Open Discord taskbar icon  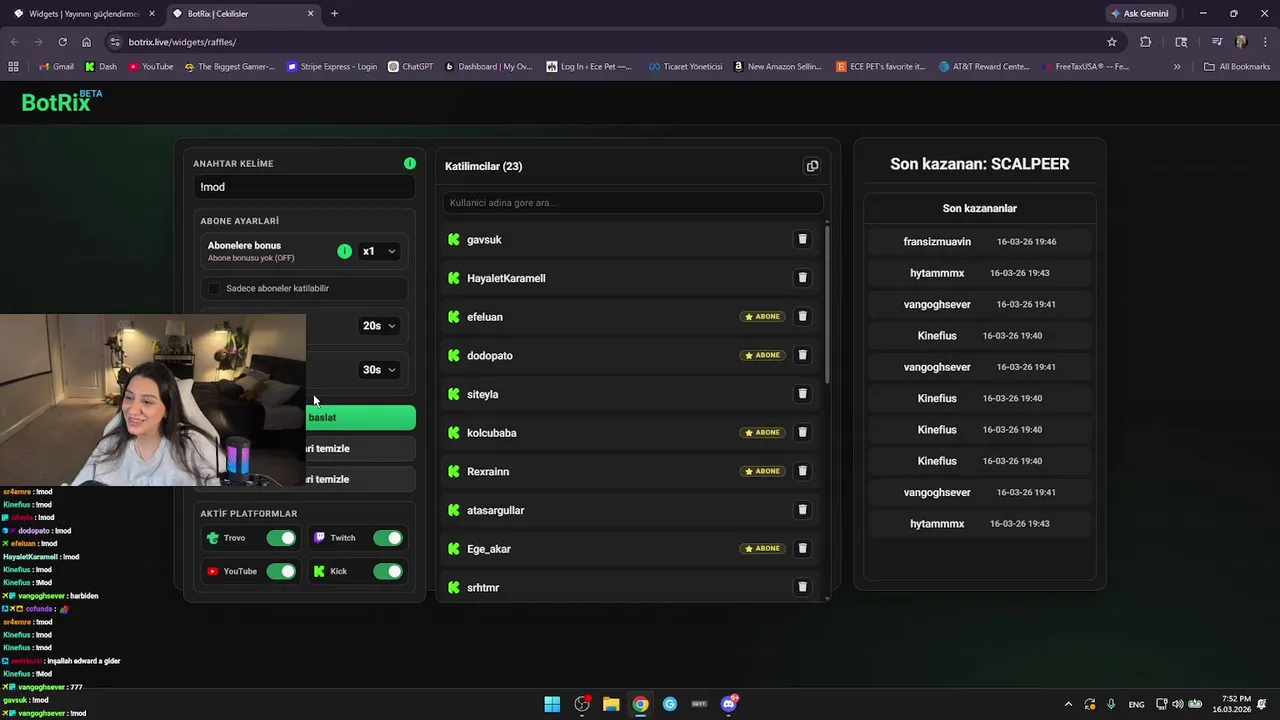(729, 704)
